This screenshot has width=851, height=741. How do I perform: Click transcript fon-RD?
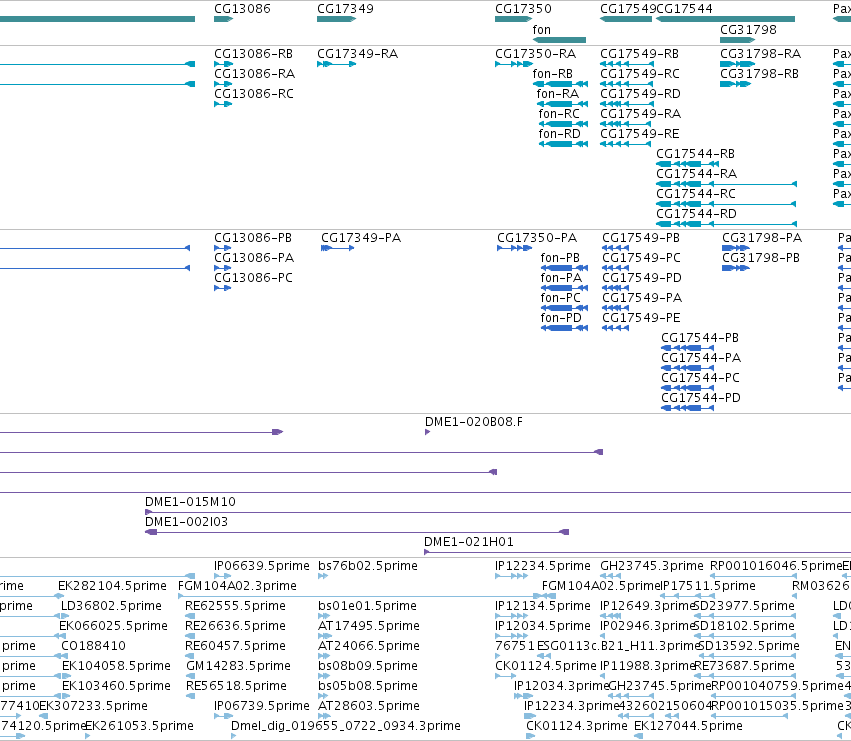pyautogui.click(x=560, y=134)
